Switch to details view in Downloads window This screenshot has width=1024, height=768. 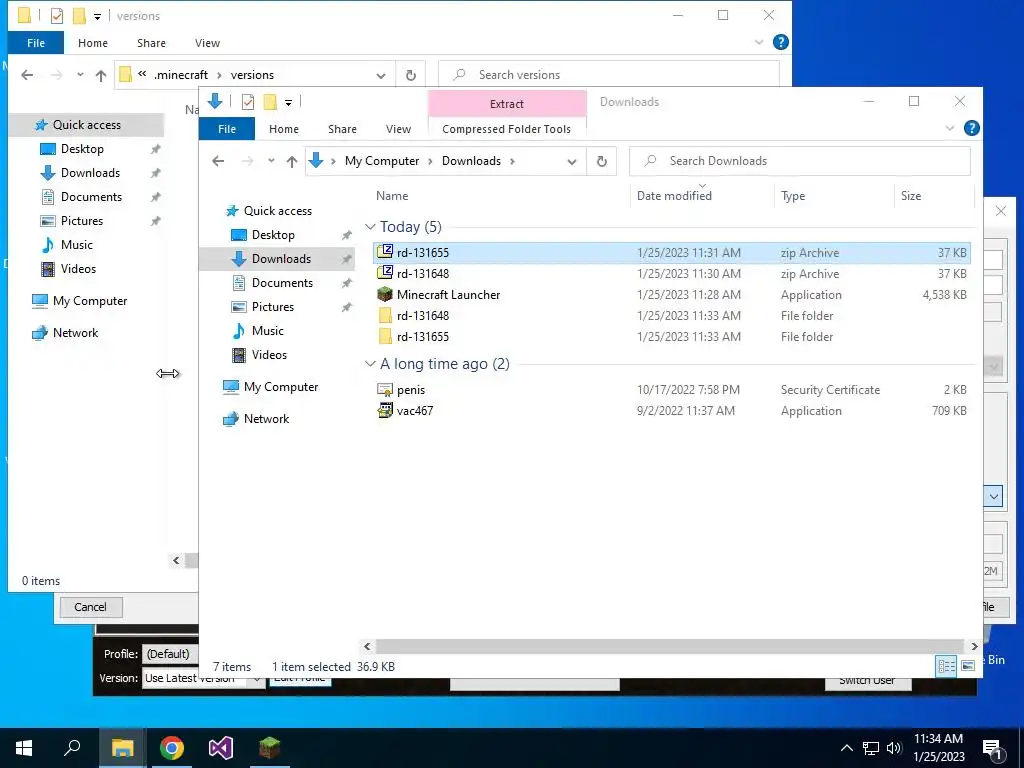click(x=946, y=665)
